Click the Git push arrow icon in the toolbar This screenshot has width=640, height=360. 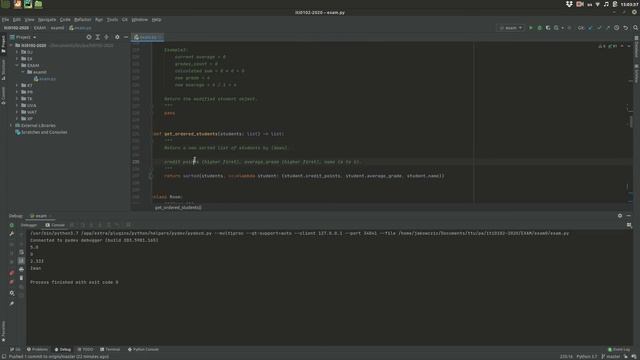click(607, 28)
